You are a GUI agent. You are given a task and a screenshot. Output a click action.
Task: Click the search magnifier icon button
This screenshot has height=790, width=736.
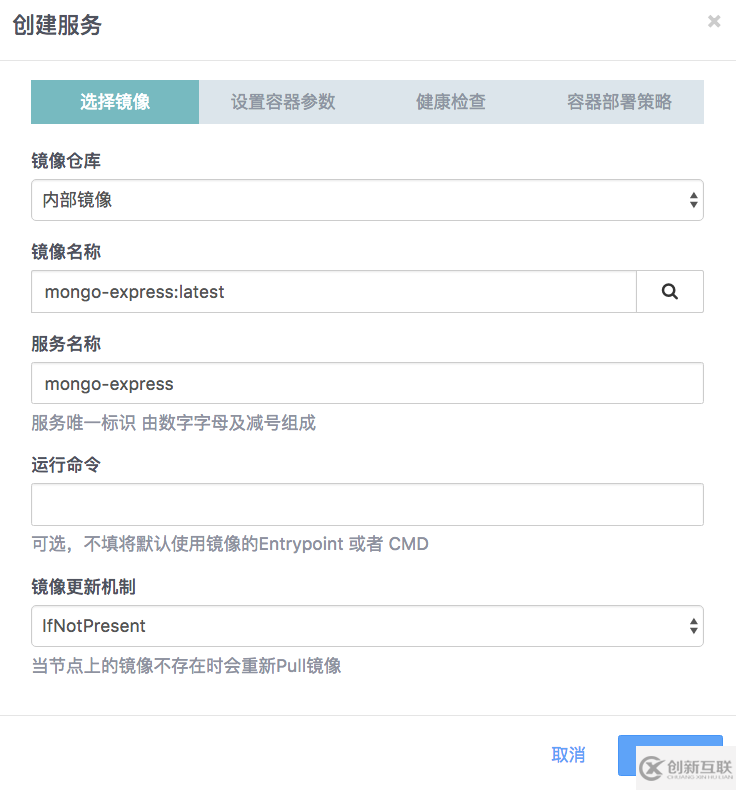(670, 292)
